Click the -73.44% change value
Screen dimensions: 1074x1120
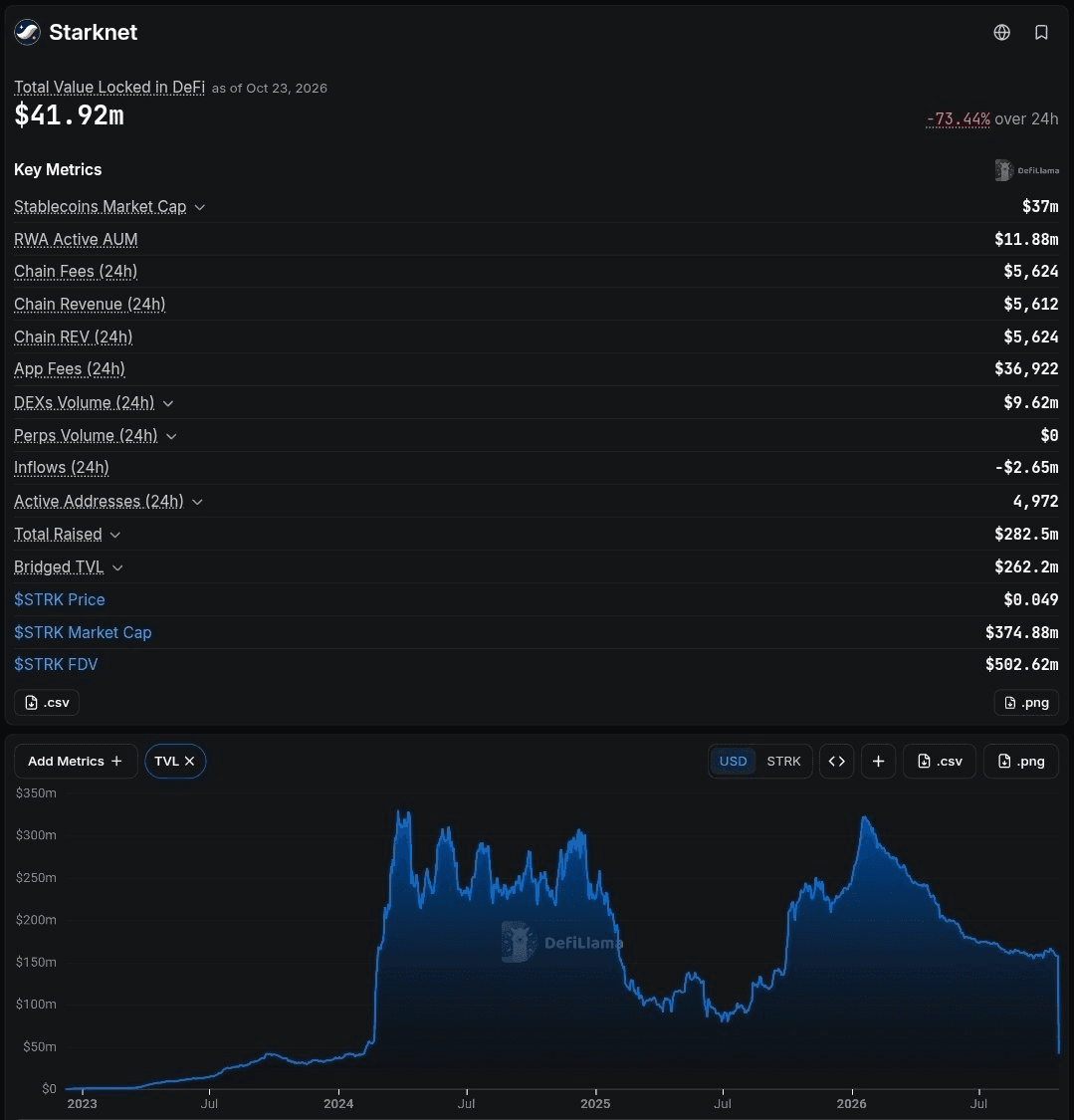point(958,119)
